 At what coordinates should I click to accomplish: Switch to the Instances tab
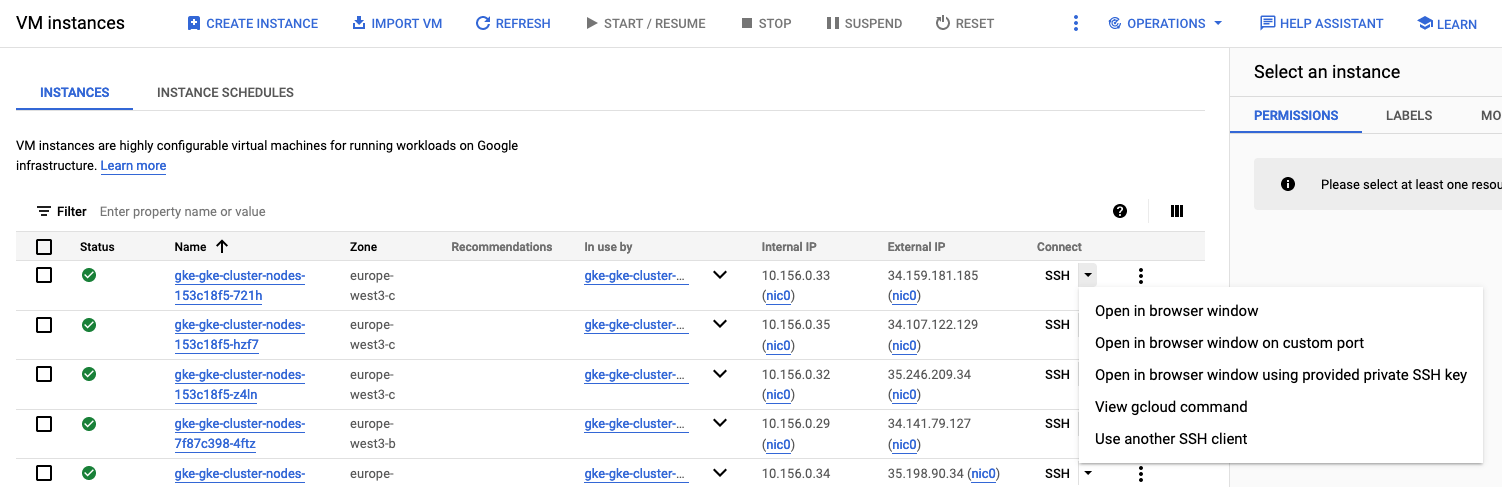(x=75, y=92)
